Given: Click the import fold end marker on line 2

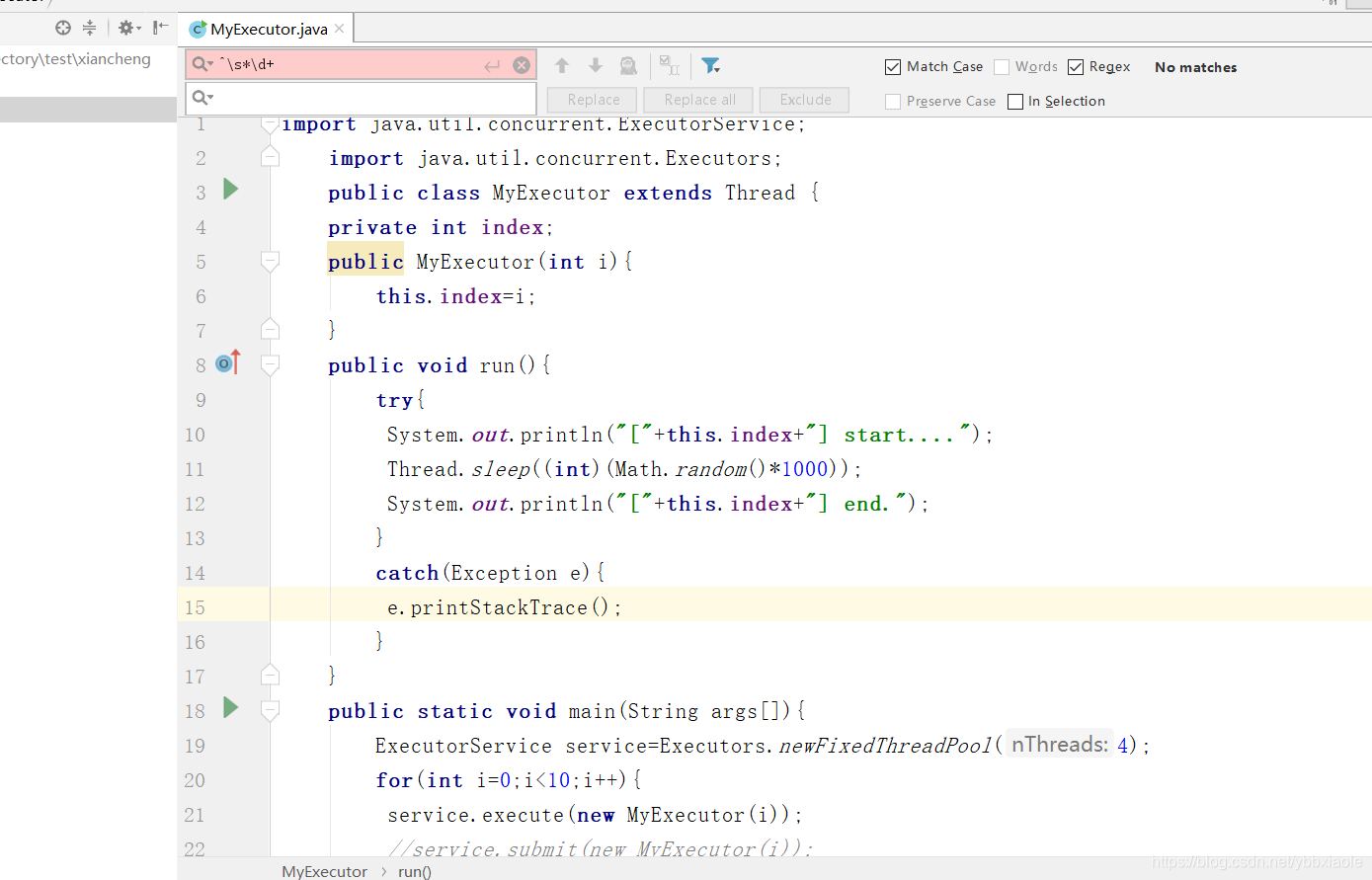Looking at the screenshot, I should click(x=270, y=156).
